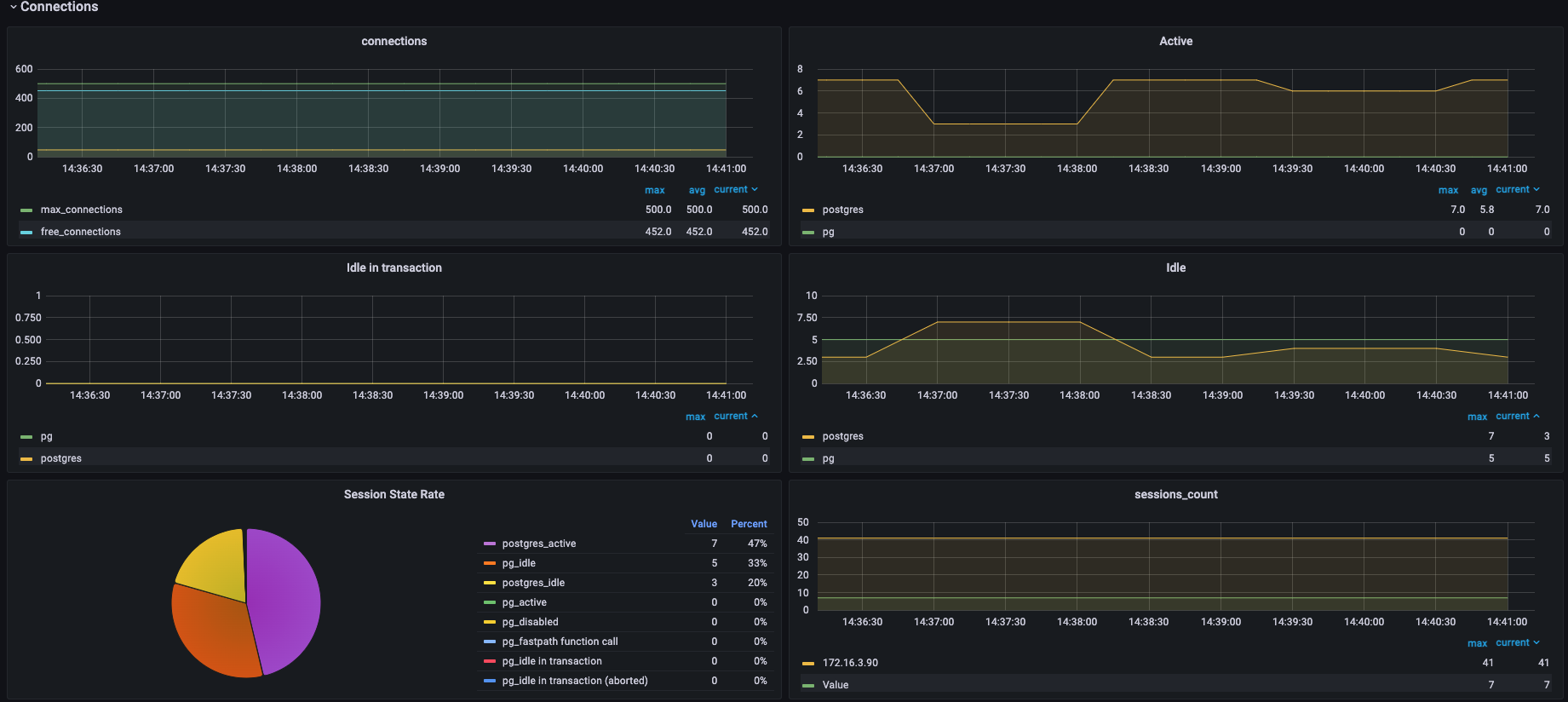Click yellow swatch next to 172.16.3.90
The width and height of the screenshot is (1568, 702).
(x=808, y=664)
